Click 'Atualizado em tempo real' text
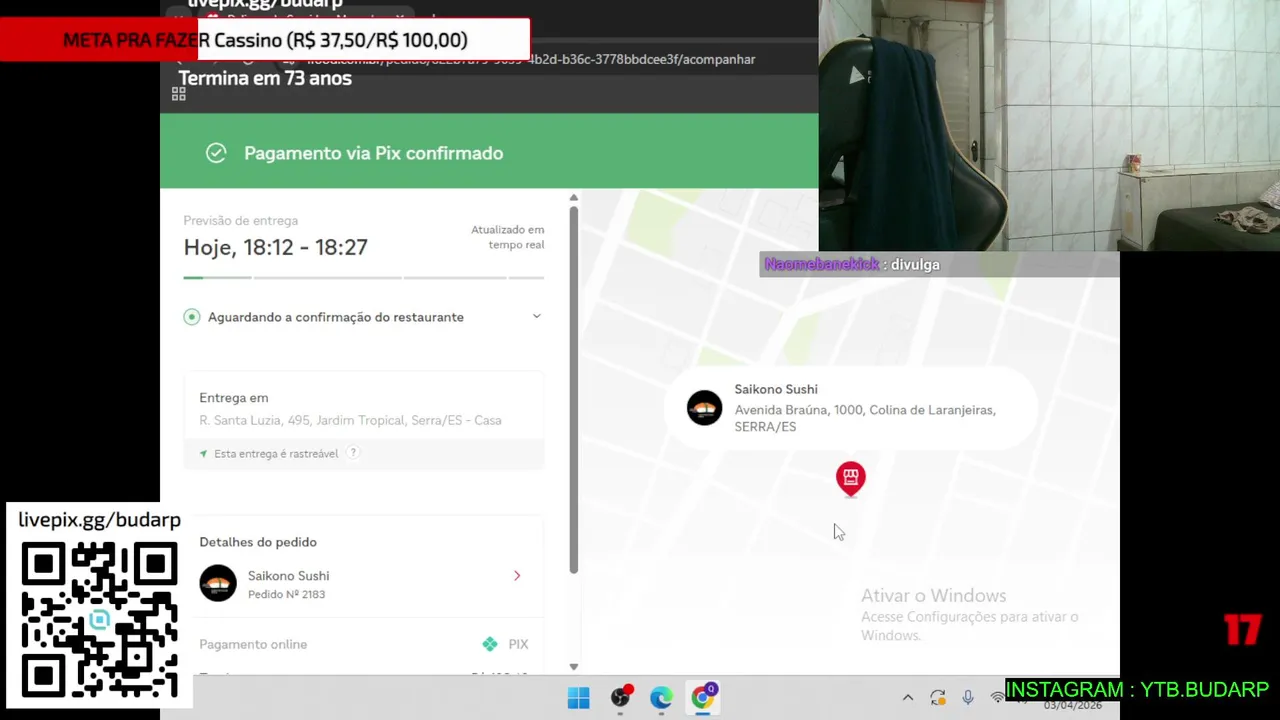 point(508,237)
